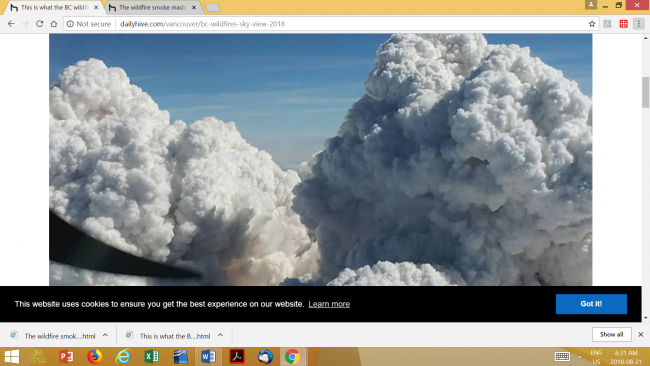
Task: Expand options for 'The wildfire smok...html' download
Action: pos(105,335)
